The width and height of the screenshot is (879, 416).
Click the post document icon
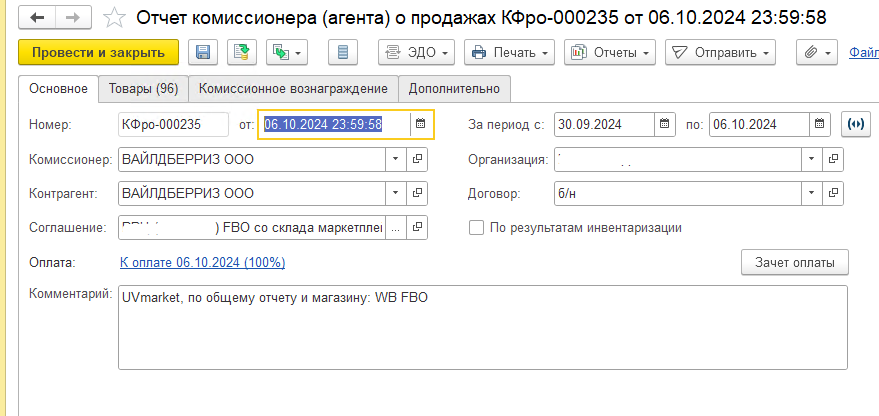pos(242,53)
